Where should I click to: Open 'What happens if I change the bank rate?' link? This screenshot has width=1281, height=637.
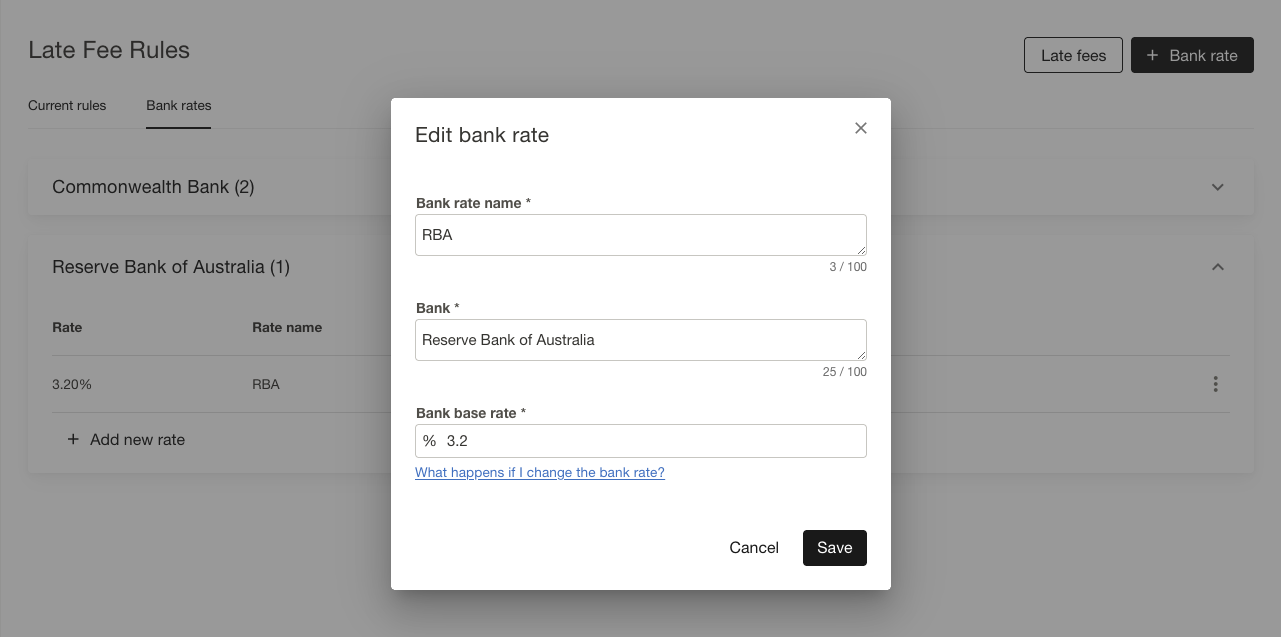tap(540, 472)
